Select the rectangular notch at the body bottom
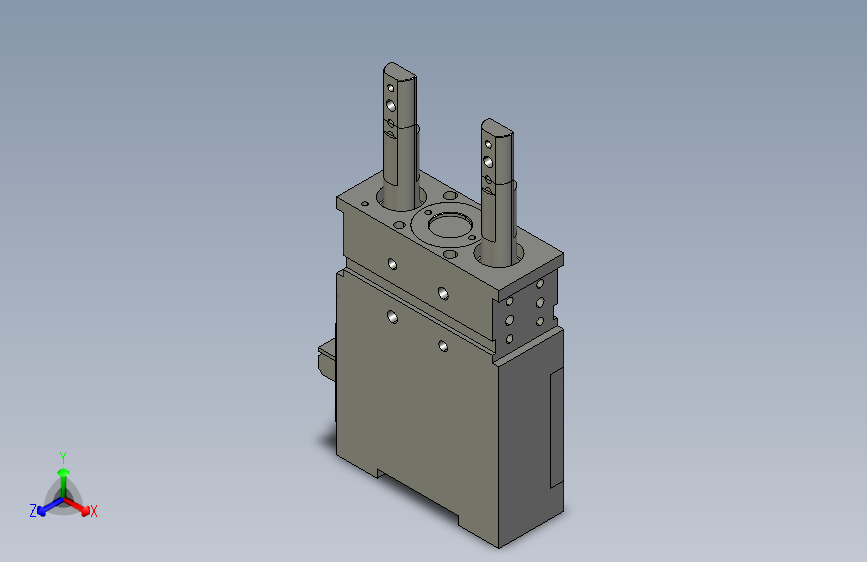Viewport: 867px width, 562px height. (x=419, y=494)
